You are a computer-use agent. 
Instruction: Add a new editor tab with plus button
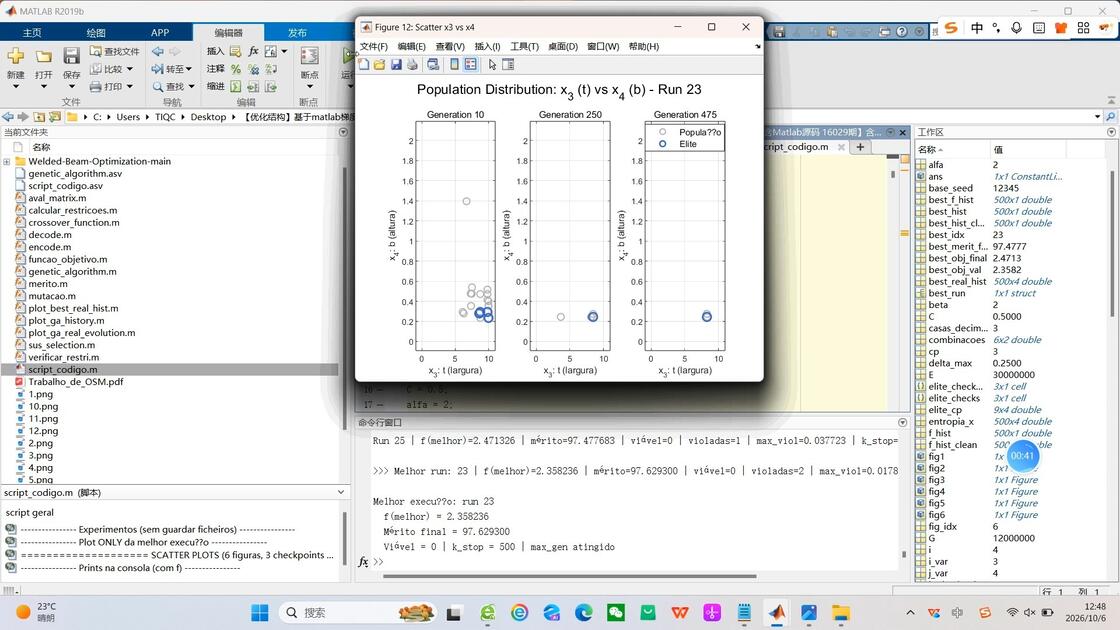(860, 146)
